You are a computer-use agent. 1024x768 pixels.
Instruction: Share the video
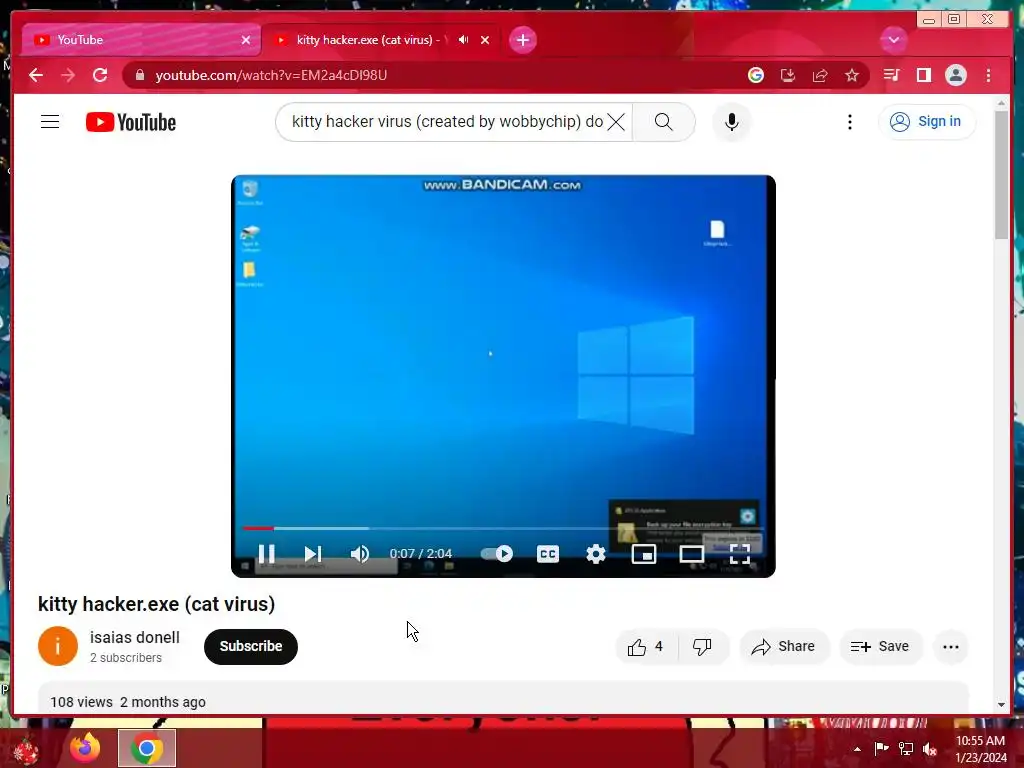tap(784, 647)
